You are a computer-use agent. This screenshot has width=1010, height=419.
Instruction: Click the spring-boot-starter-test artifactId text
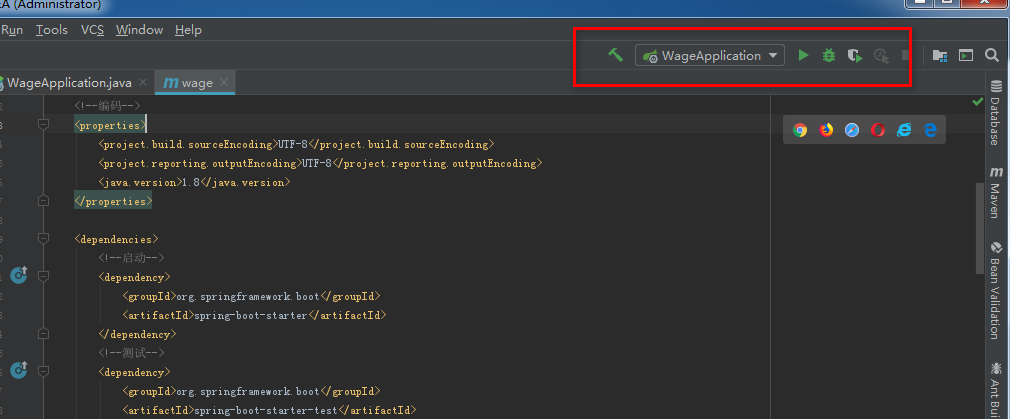269,410
